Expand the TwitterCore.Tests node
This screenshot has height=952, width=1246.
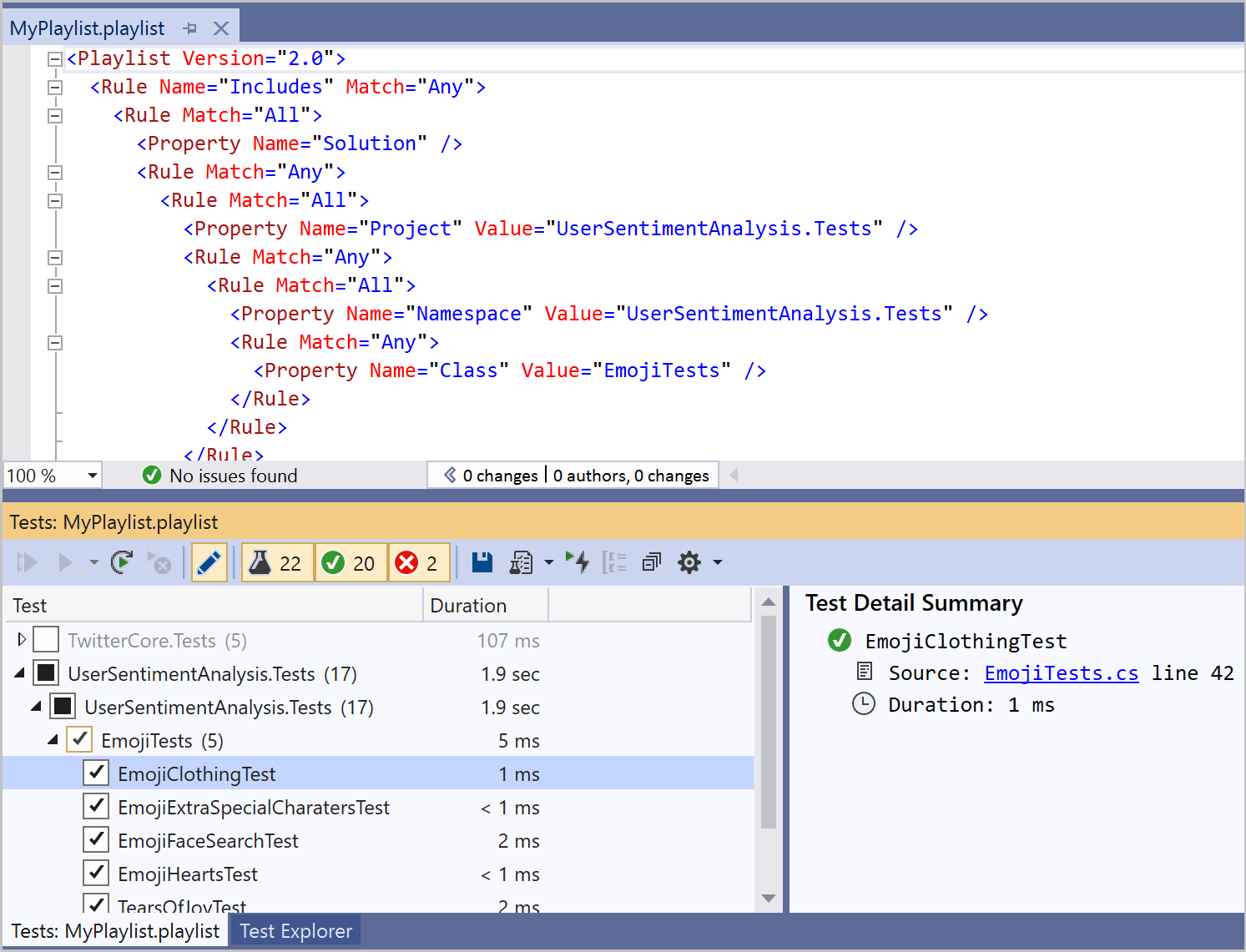pos(22,640)
